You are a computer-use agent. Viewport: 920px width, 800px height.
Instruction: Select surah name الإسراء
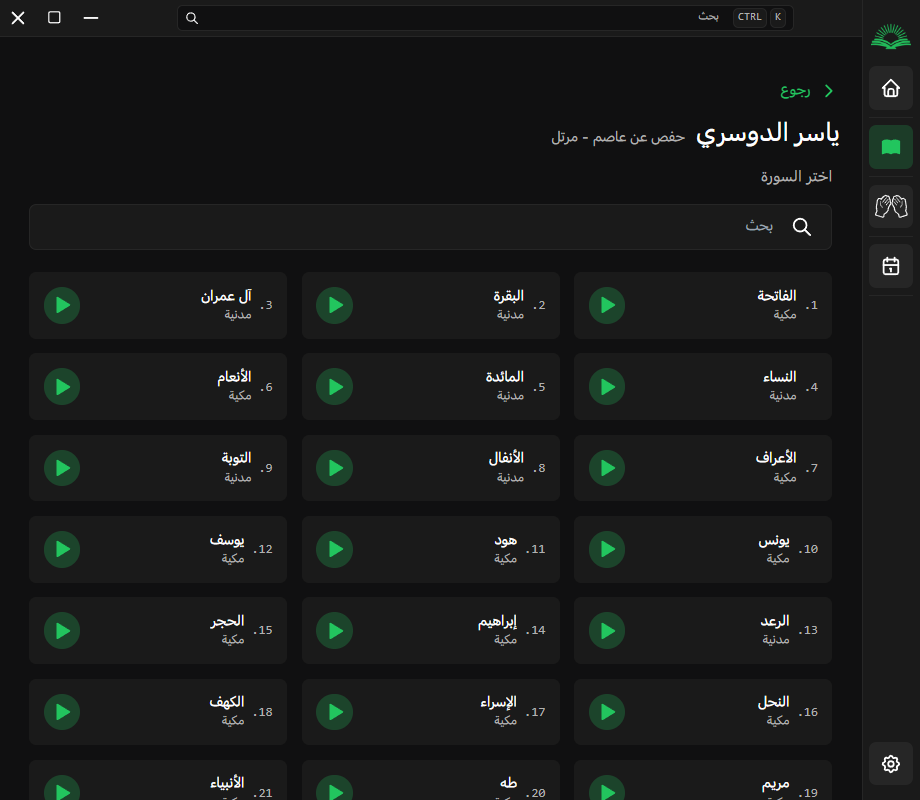499,702
